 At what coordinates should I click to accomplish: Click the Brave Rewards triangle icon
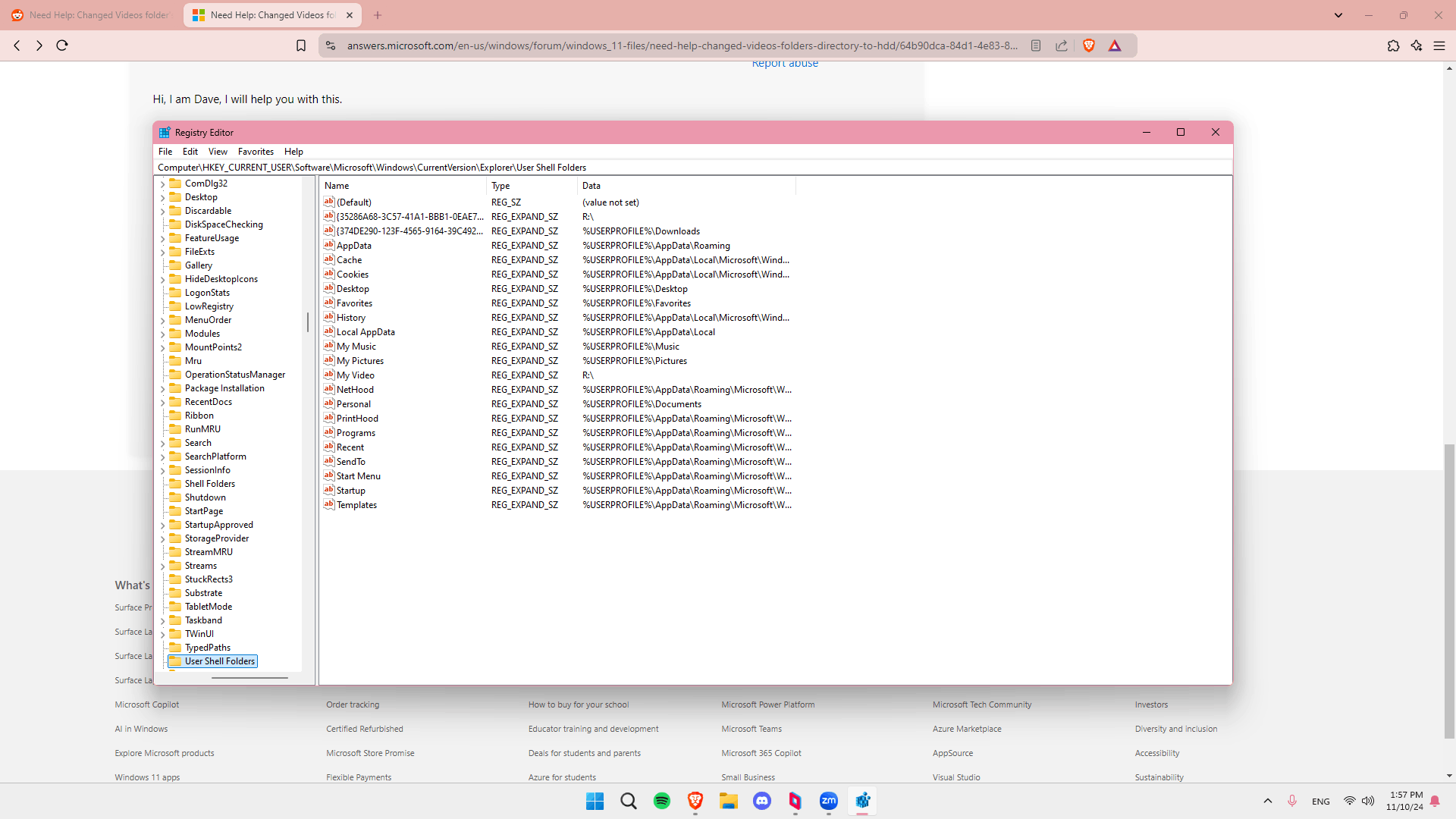1115,45
